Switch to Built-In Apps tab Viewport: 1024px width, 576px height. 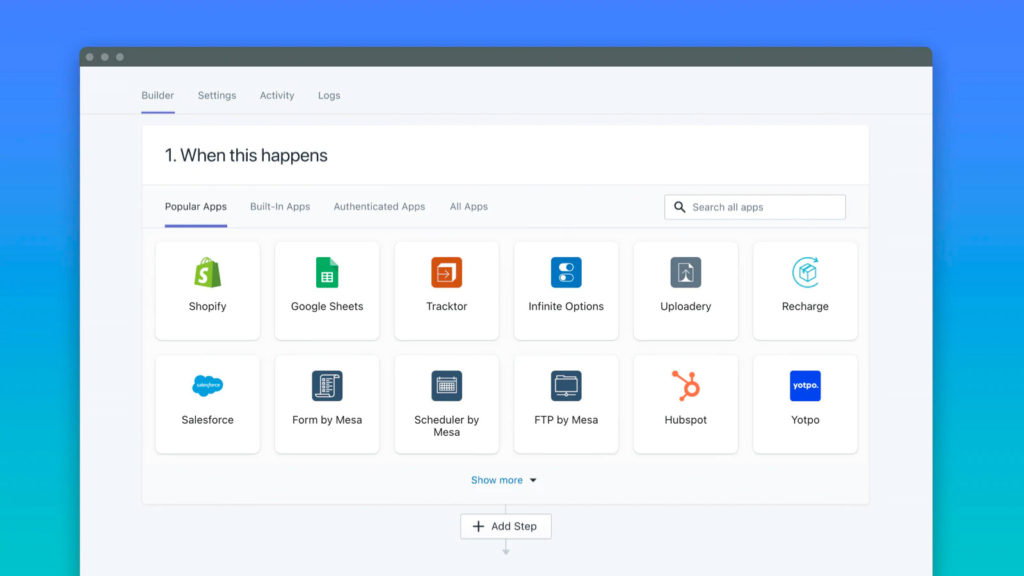(x=280, y=206)
